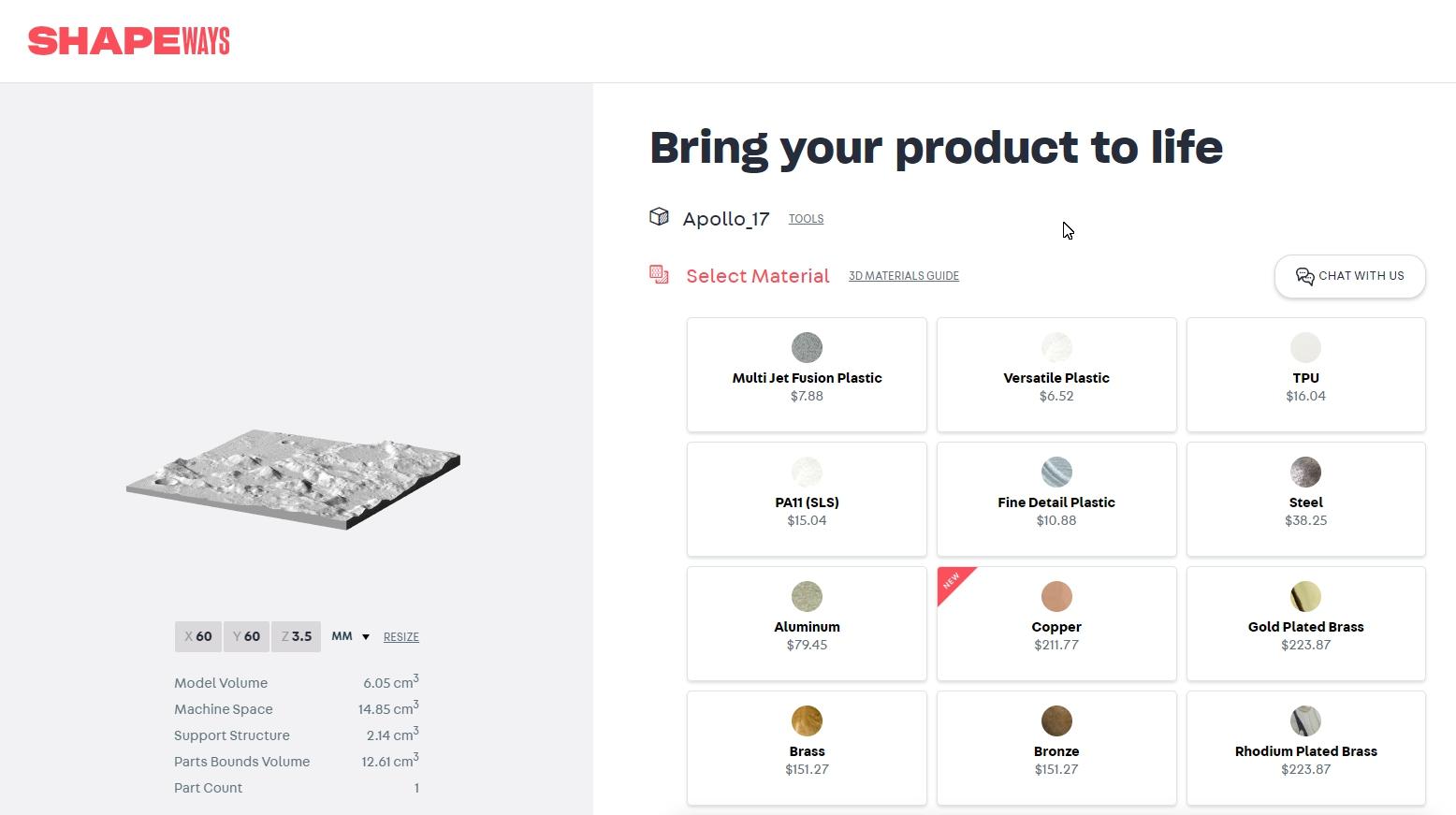The width and height of the screenshot is (1456, 815).
Task: Click the Z 3.5 dimension field
Action: tap(297, 636)
